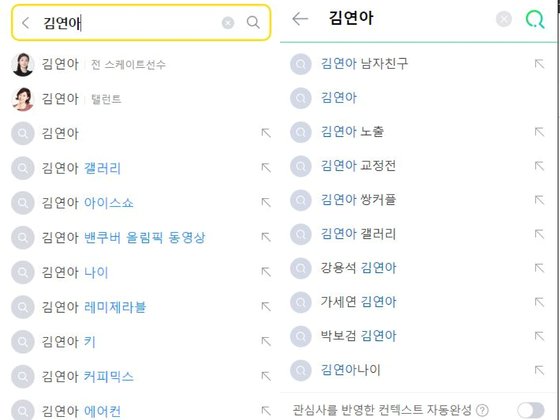Screen dimensions: 560x420
Task: Toggle the 컨텍스트 자동완성 switch
Action: pyautogui.click(x=531, y=410)
